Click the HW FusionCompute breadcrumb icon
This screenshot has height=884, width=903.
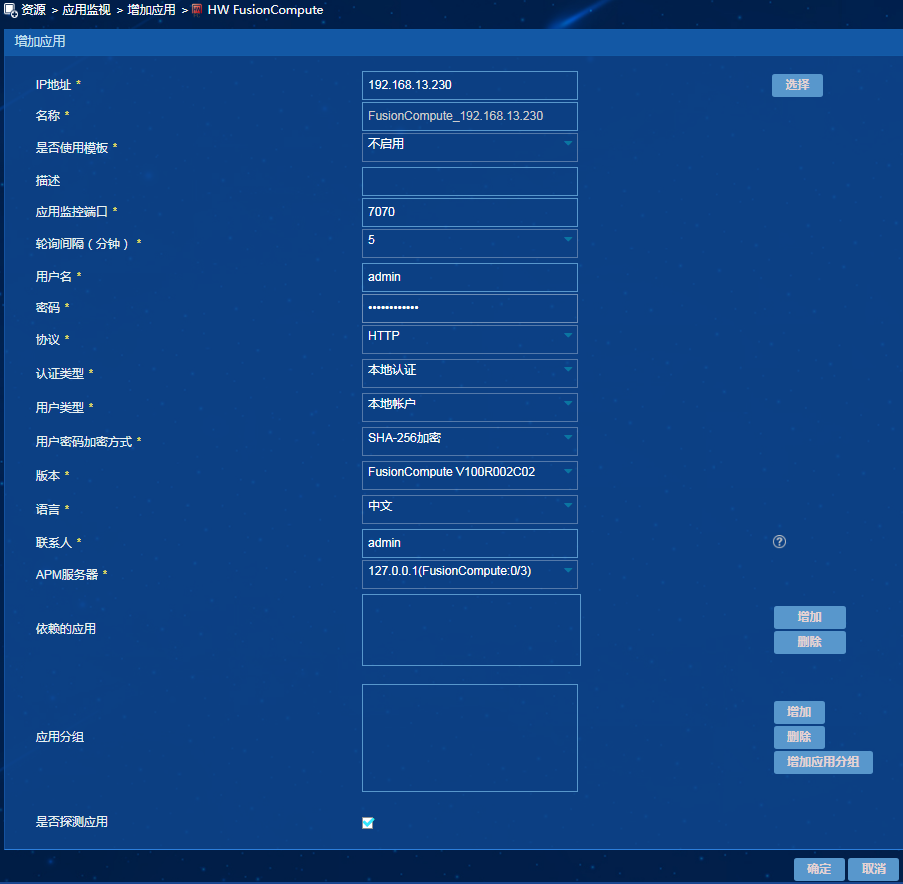tap(197, 10)
